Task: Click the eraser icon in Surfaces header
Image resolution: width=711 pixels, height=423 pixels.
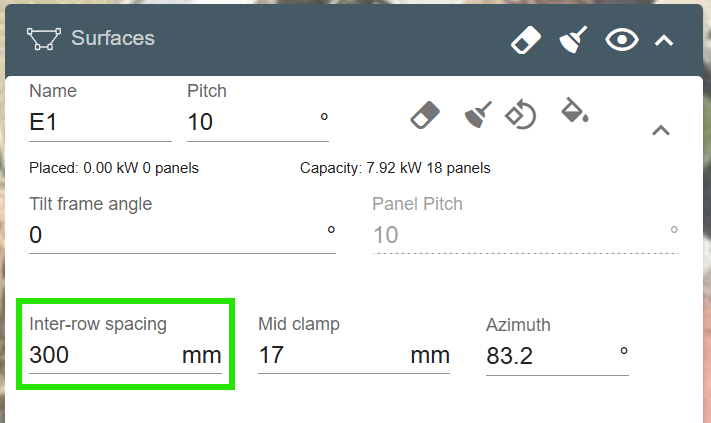Action: coord(525,40)
